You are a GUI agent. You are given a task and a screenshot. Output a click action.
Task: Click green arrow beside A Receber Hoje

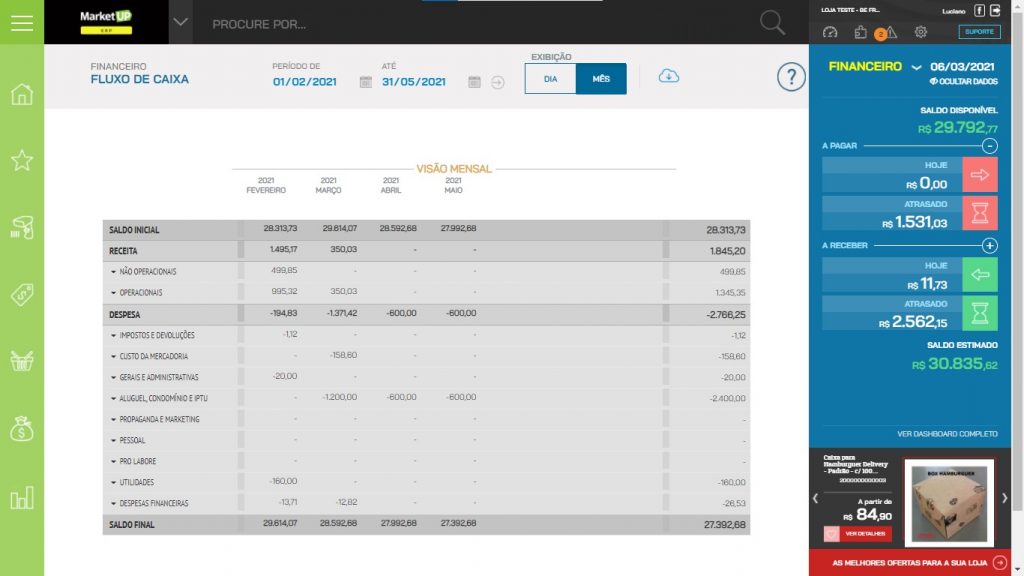pos(980,274)
